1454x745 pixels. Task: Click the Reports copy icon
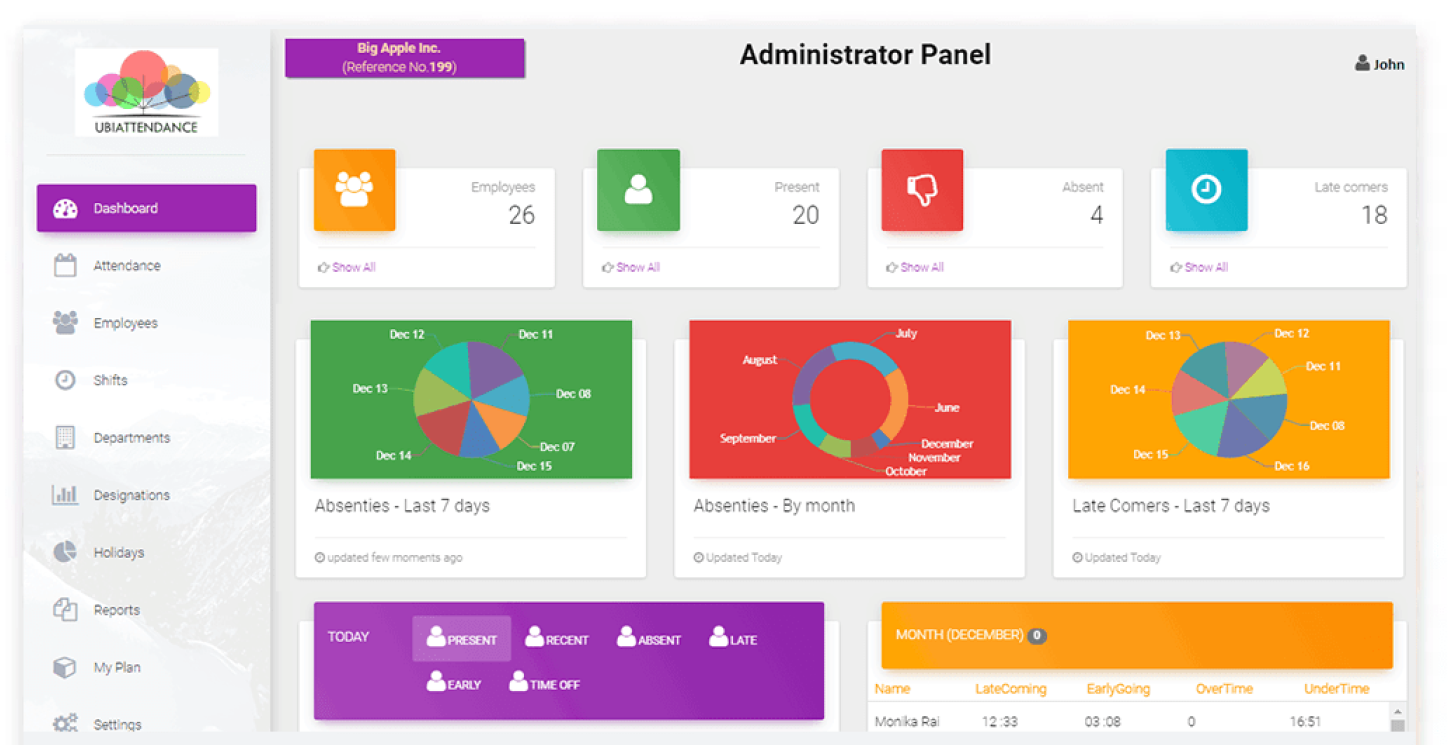tap(65, 609)
